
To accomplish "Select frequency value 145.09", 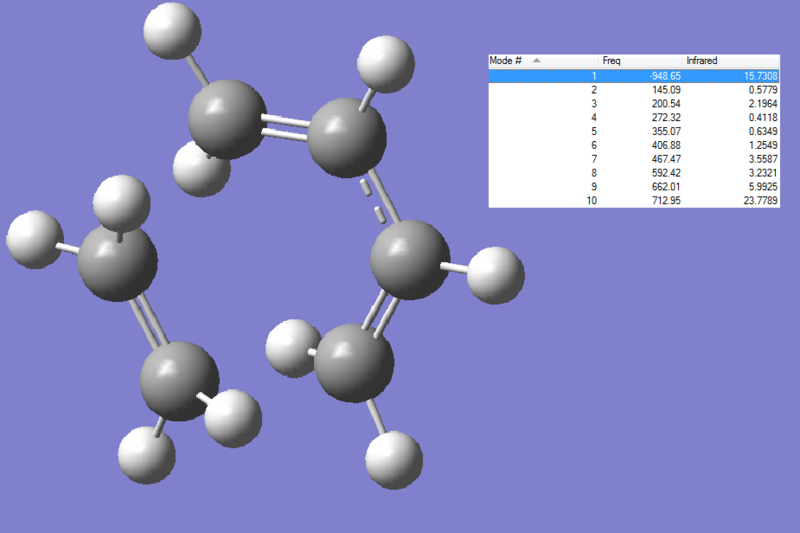I will pyautogui.click(x=666, y=90).
